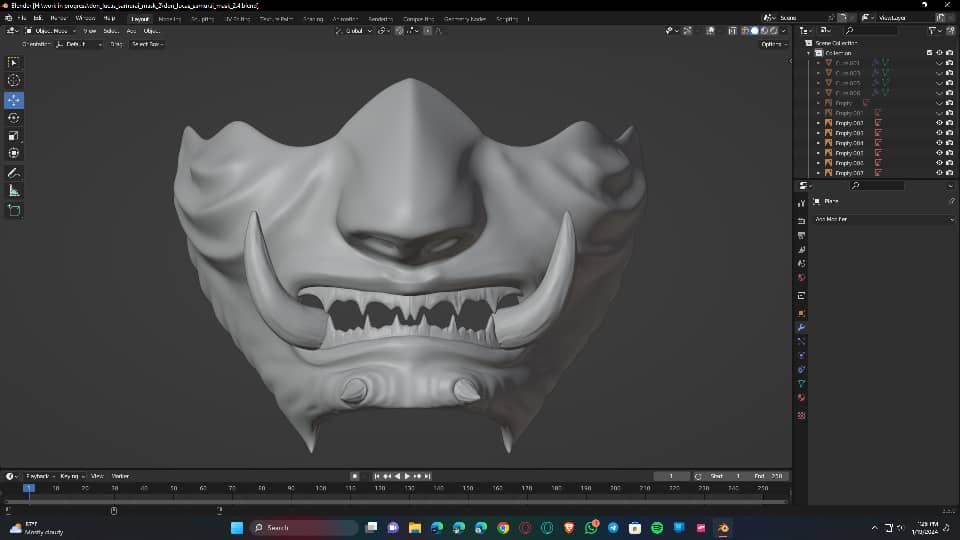Screen dimensions: 960x540
Task: Open the Texture properties tab
Action: [x=801, y=416]
